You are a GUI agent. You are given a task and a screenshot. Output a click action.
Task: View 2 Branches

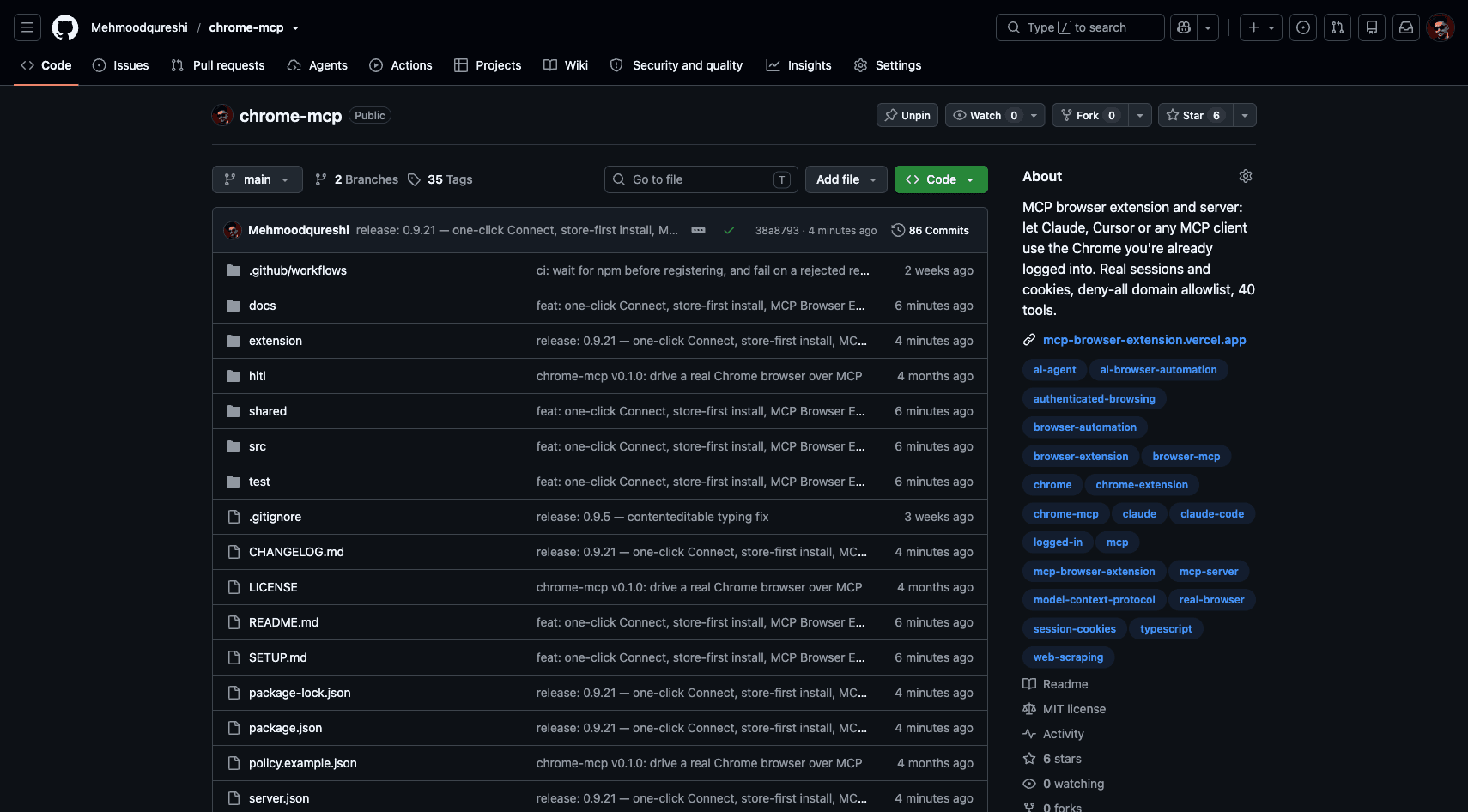pyautogui.click(x=357, y=179)
